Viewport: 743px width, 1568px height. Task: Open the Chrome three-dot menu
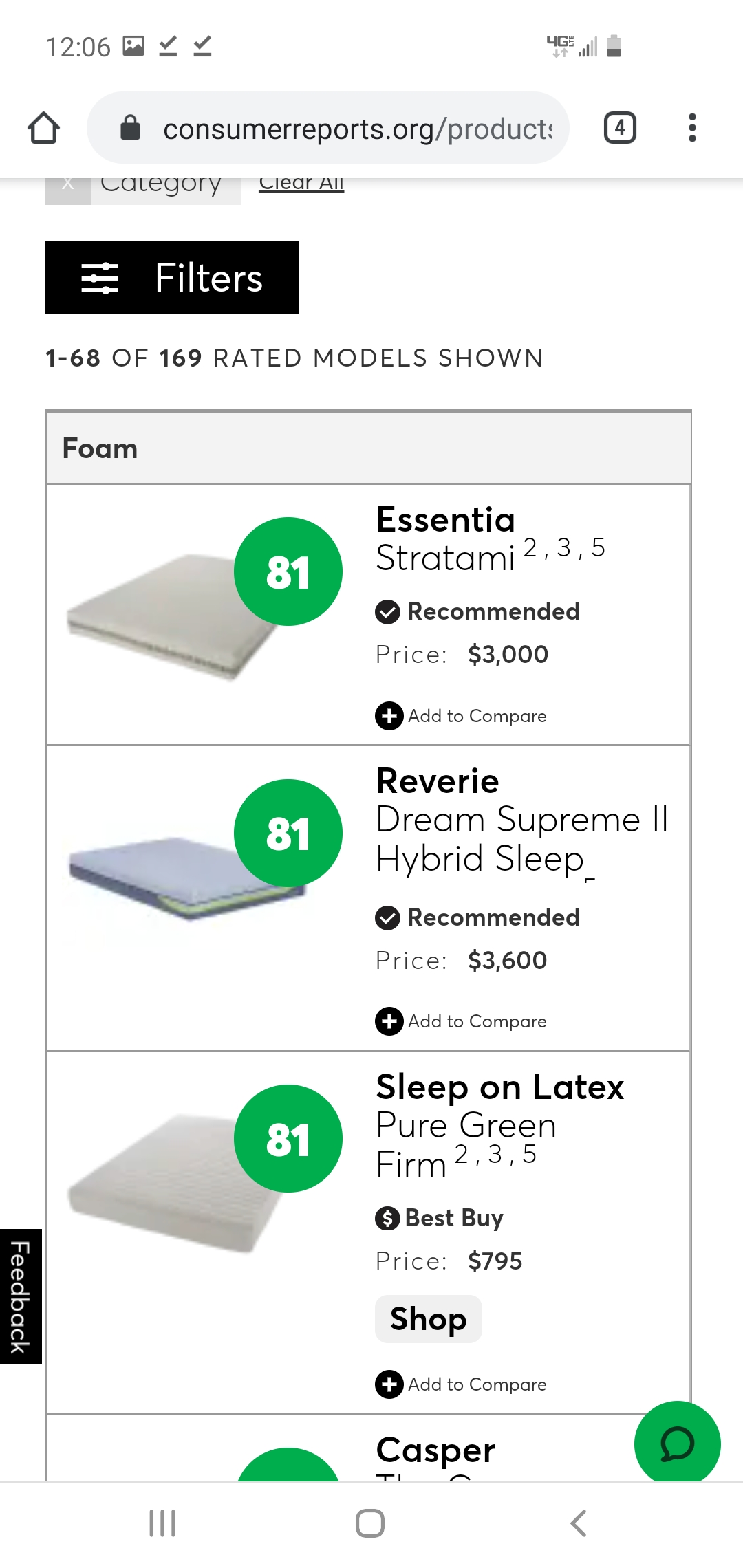tap(692, 128)
